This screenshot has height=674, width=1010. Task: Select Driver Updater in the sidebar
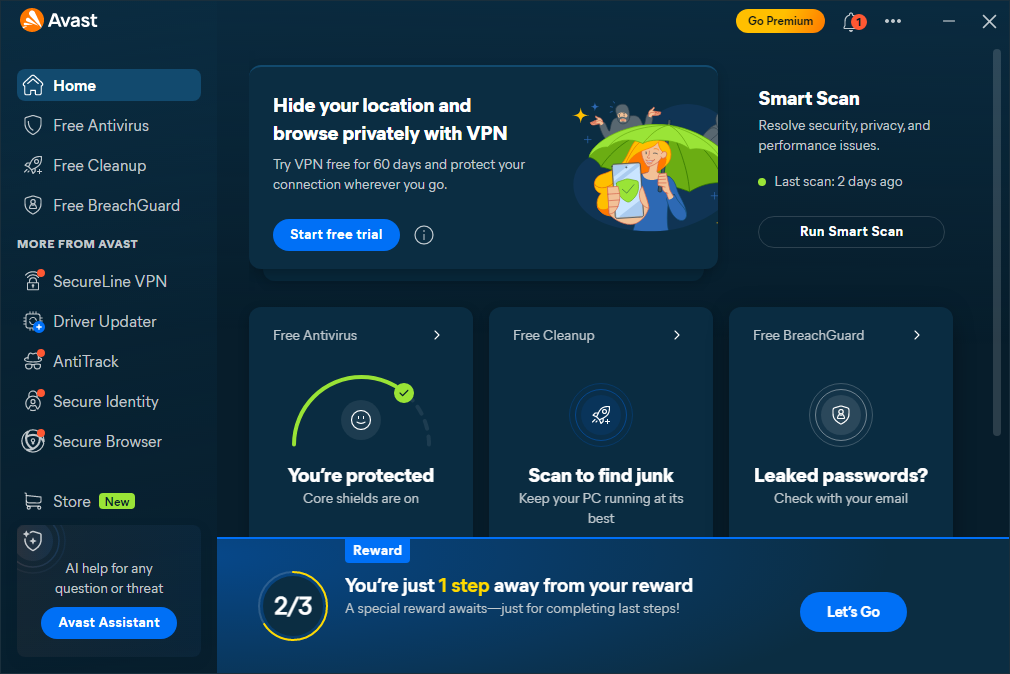click(109, 321)
